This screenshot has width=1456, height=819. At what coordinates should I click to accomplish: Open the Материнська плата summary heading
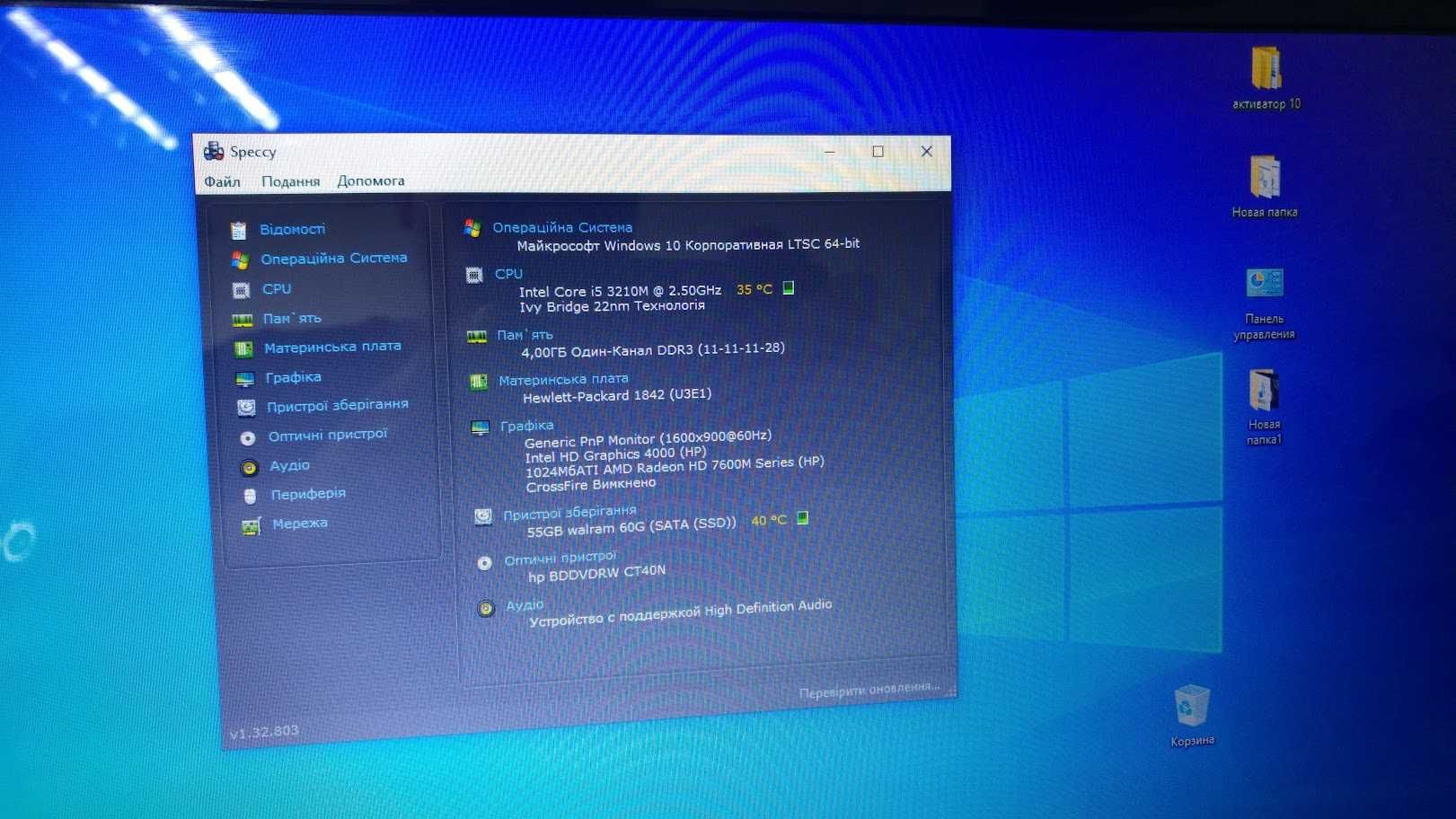coord(563,379)
